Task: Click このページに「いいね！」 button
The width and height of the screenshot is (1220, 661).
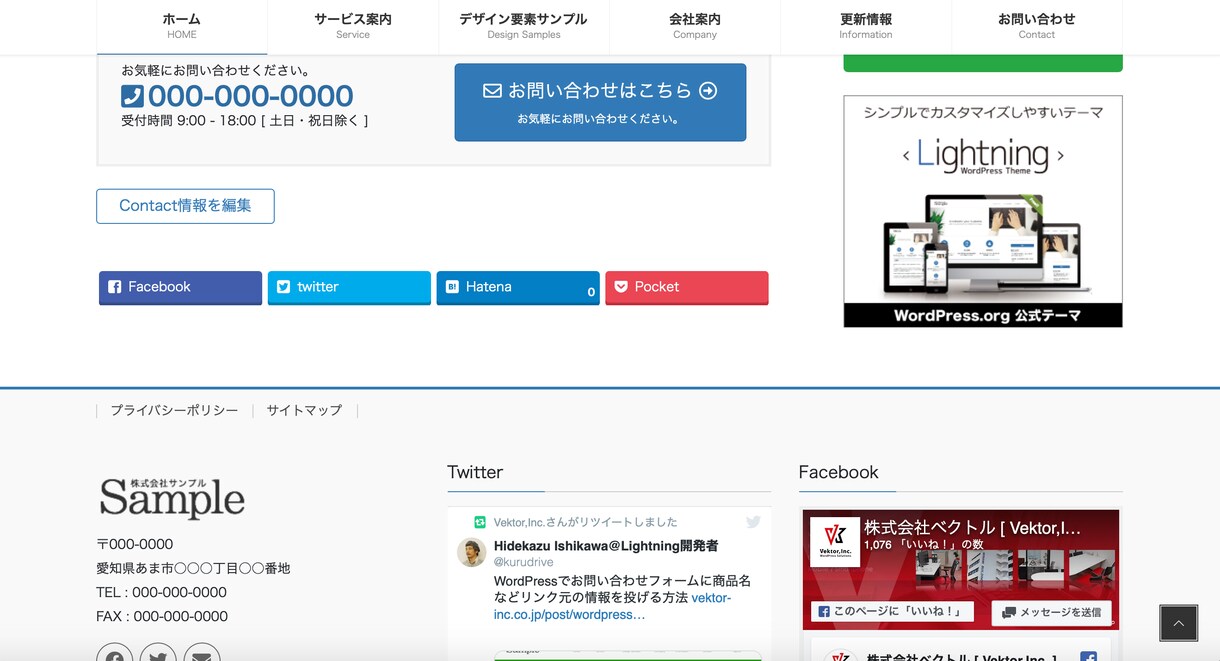Action: tap(892, 612)
